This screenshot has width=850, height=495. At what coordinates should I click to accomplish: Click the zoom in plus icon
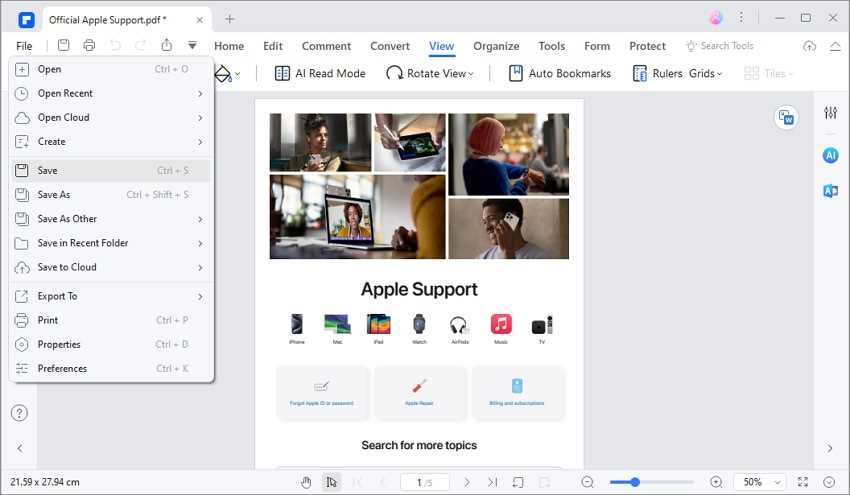716,481
